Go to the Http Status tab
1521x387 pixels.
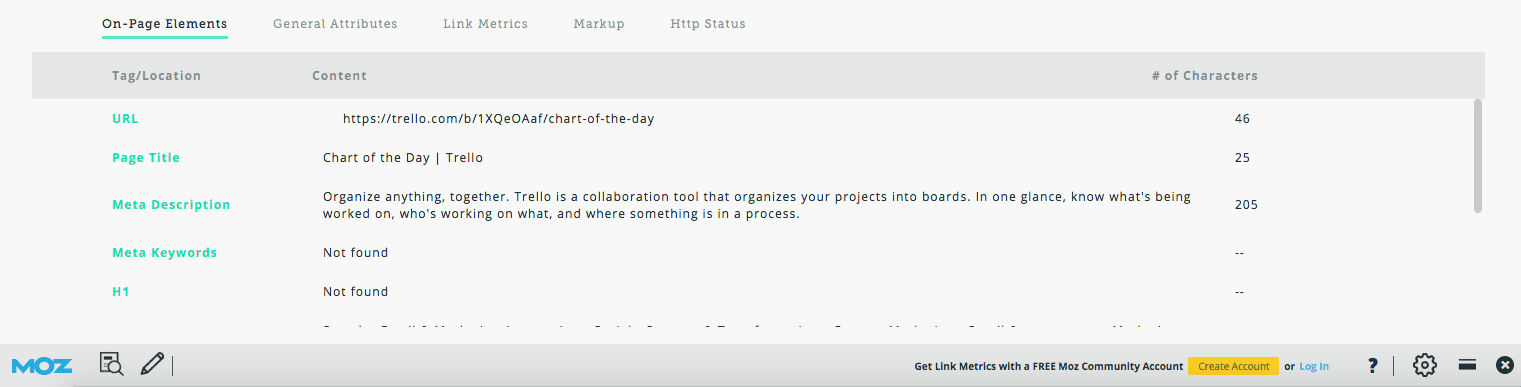click(708, 23)
